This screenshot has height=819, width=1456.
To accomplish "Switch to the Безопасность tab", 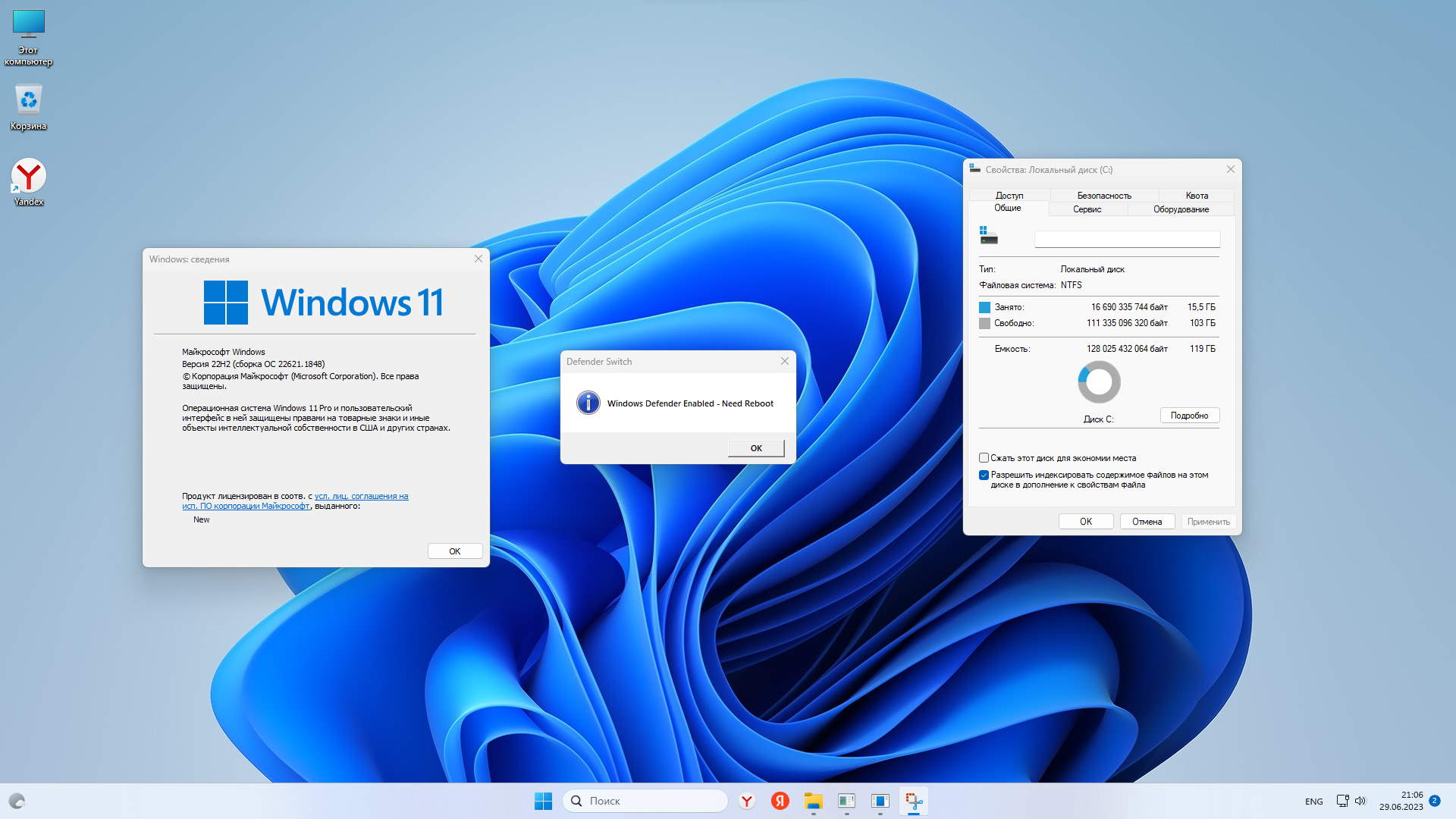I will [x=1103, y=196].
